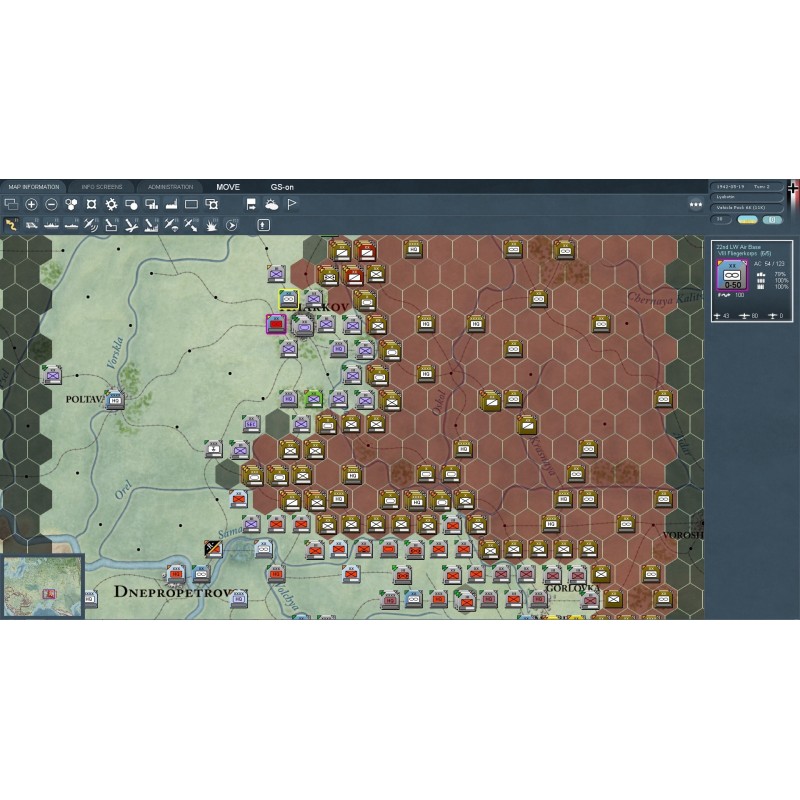Screen dimensions: 800x800
Task: Click the air recon mode icon
Action: tap(91, 225)
